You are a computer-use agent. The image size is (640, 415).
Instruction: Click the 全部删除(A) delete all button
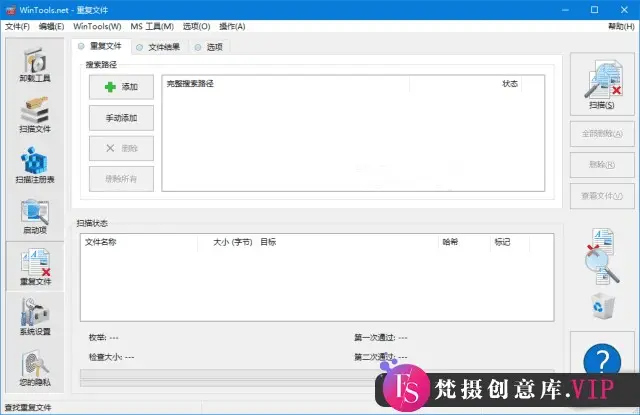602,134
